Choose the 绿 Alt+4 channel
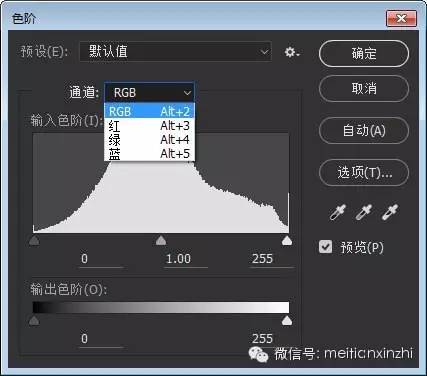This screenshot has height=376, width=427. click(149, 140)
